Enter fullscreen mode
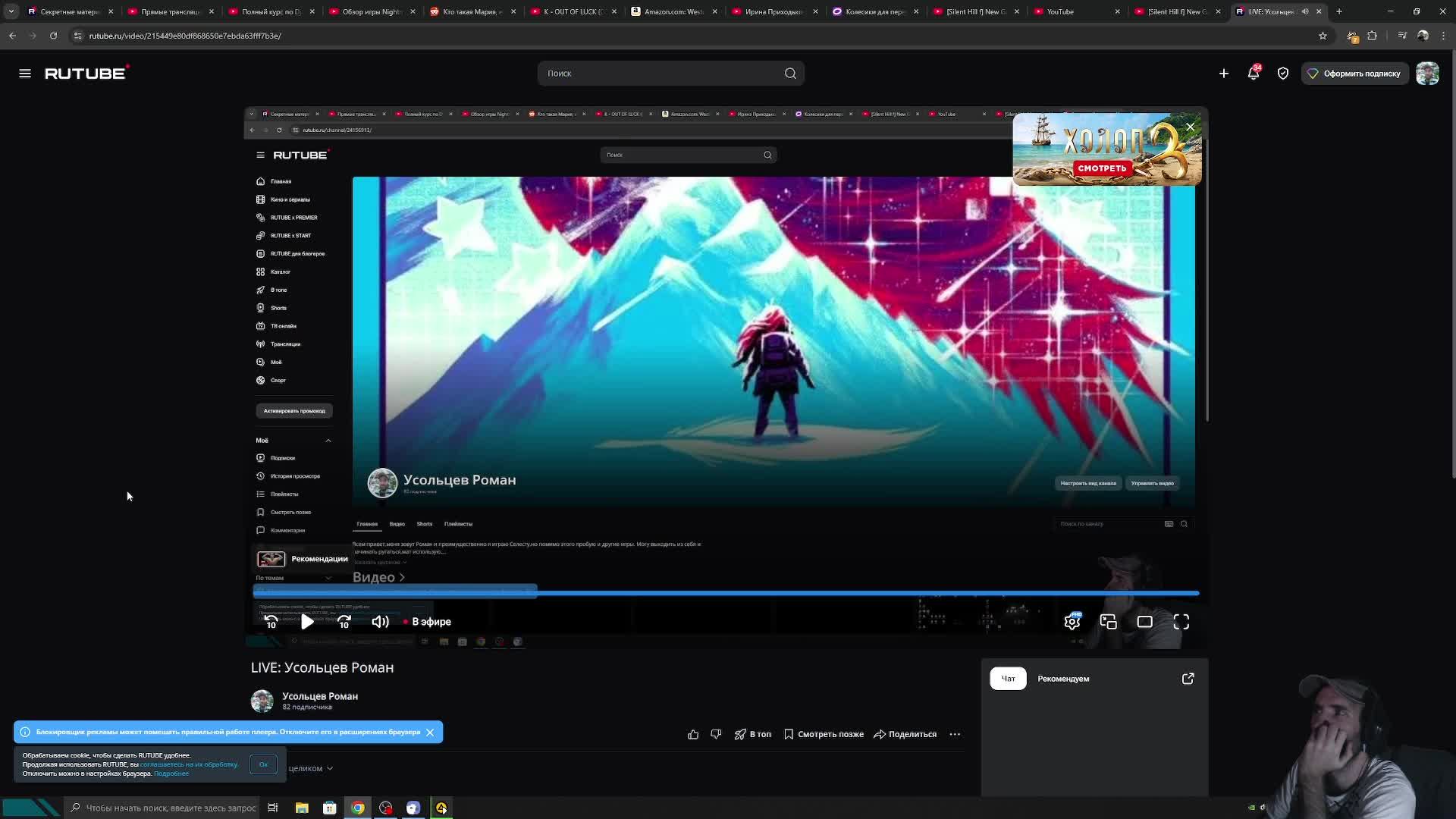Image resolution: width=1456 pixels, height=819 pixels. coord(1181,622)
